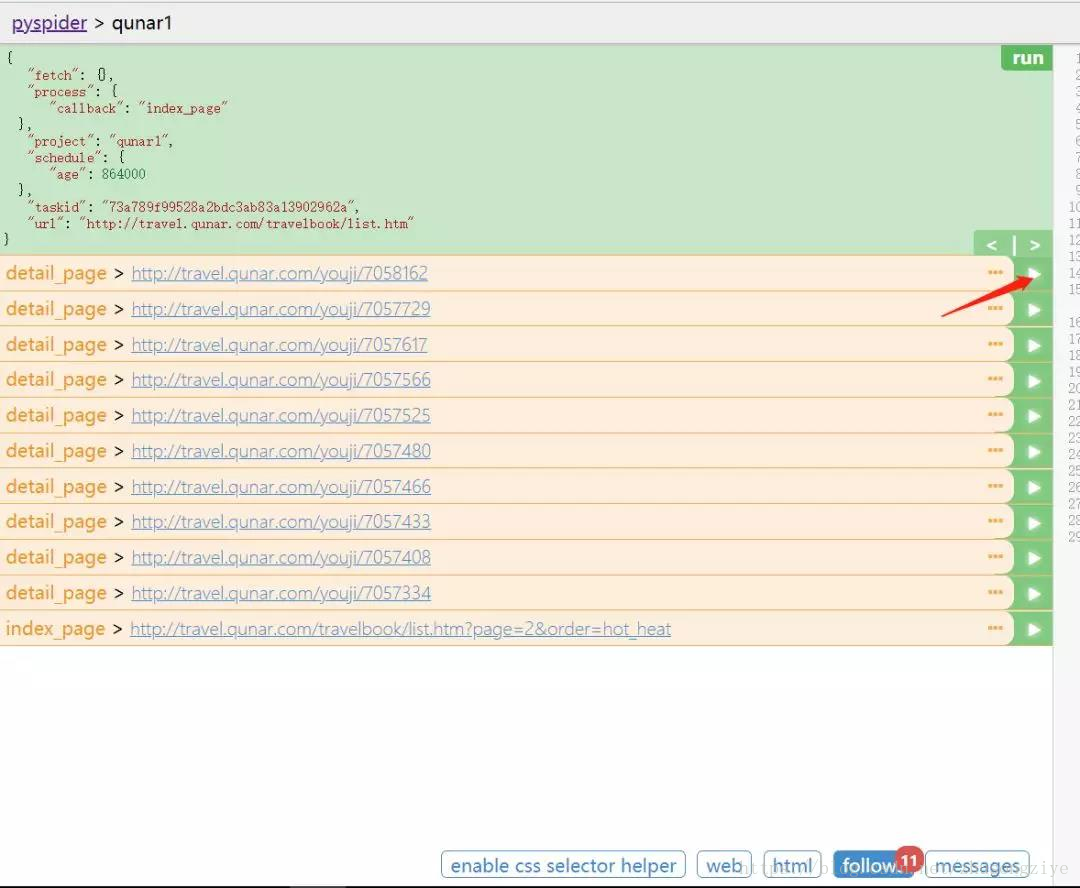Run task for youji/7057617 with its play icon

click(1033, 345)
